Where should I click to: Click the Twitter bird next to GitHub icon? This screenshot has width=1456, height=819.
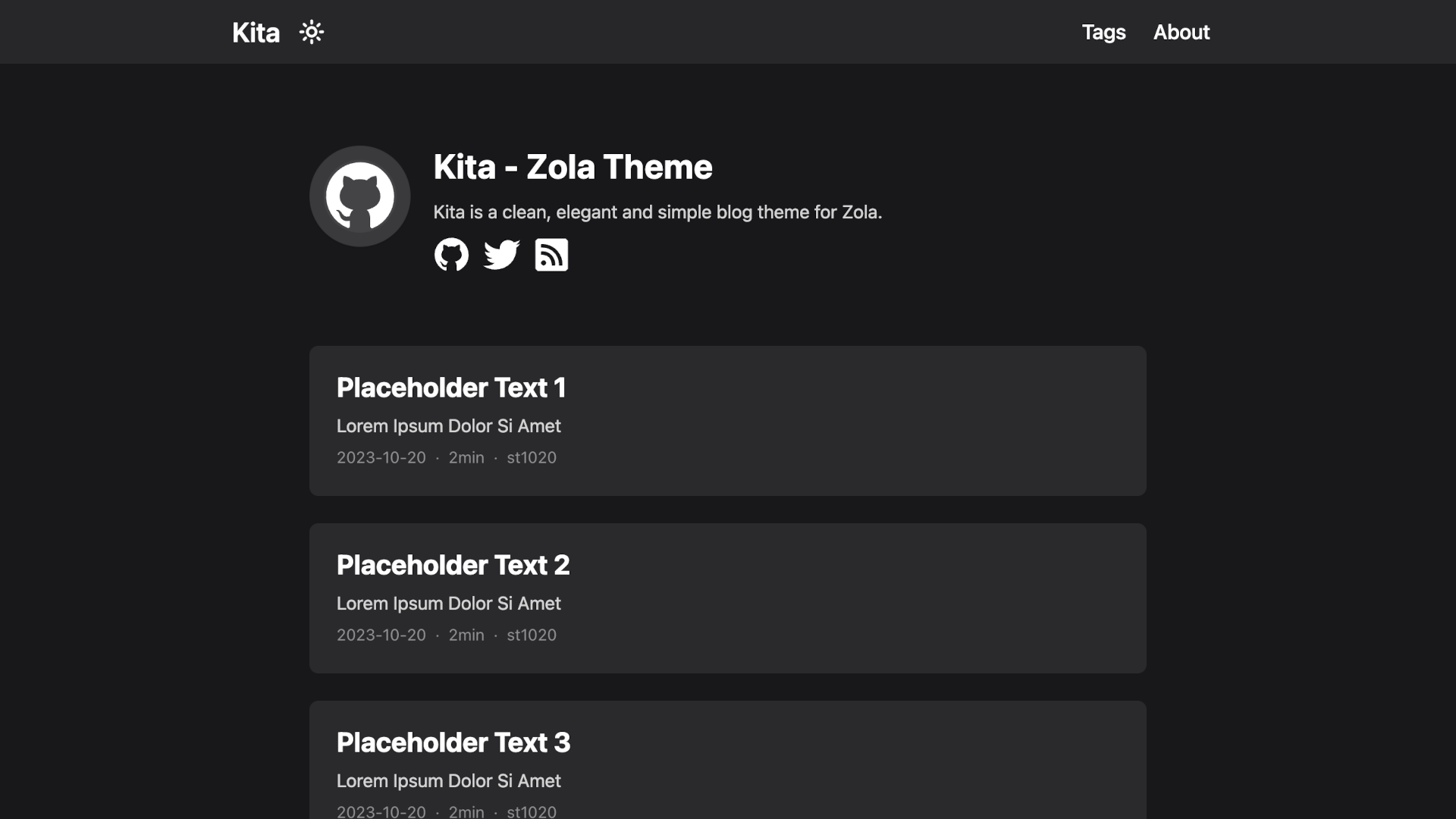coord(500,255)
